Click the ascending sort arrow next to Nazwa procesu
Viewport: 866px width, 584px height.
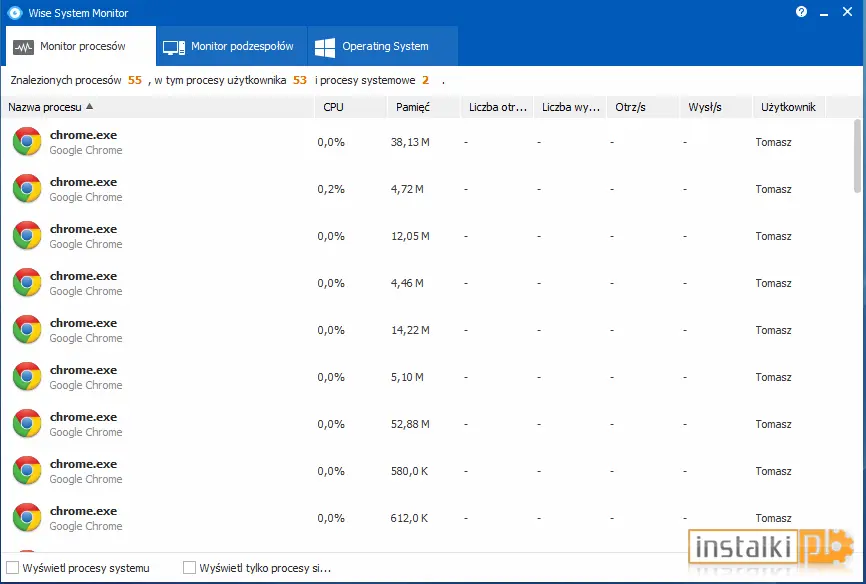pos(89,106)
